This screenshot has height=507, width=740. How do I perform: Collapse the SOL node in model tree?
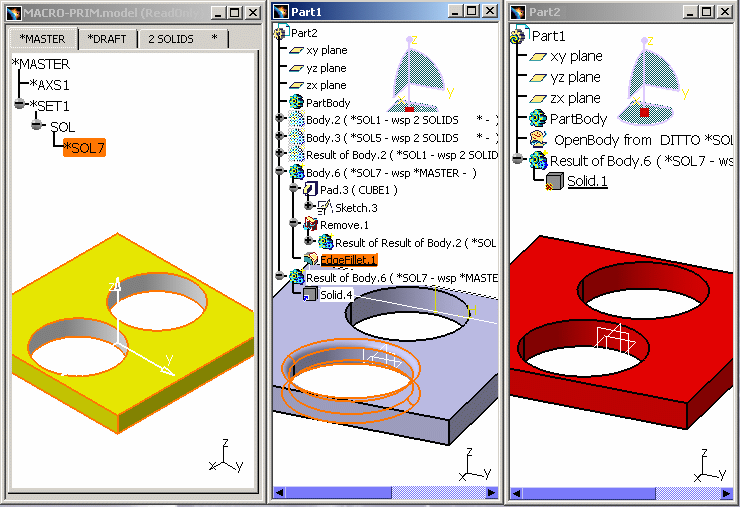(x=38, y=127)
